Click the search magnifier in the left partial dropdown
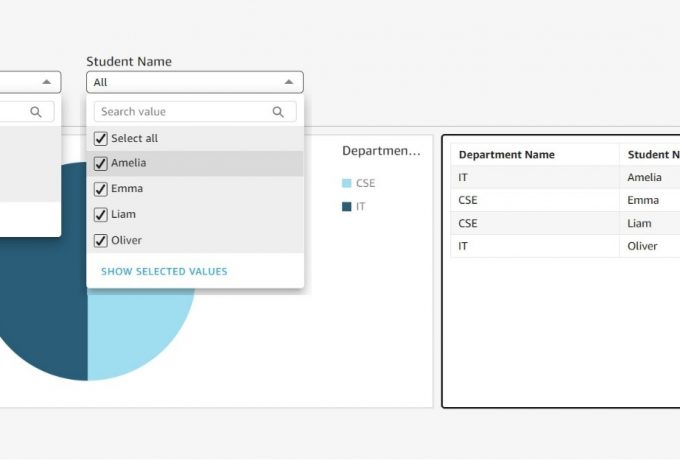Screen dimensions: 680x460 click(36, 112)
